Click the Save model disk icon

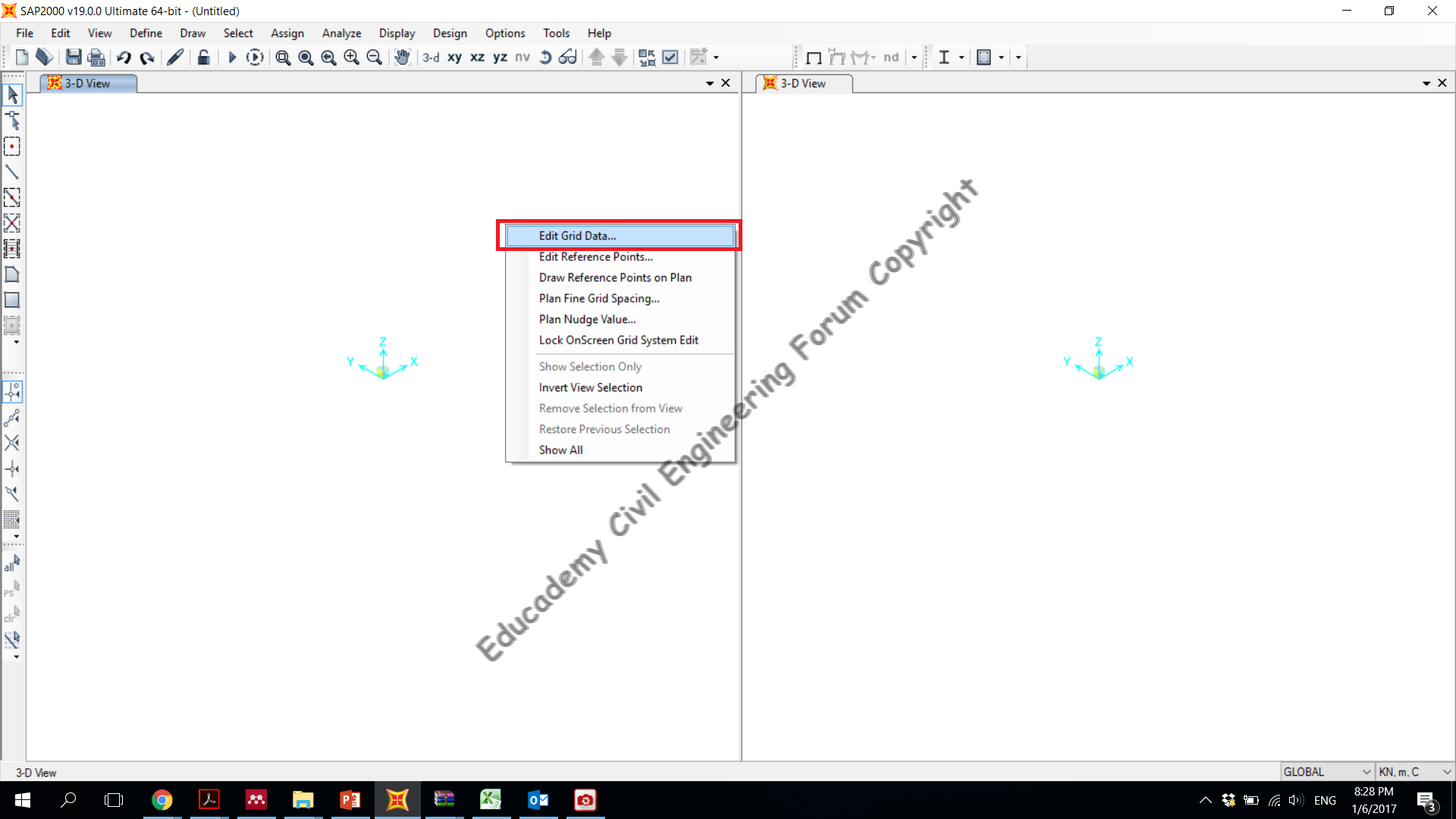click(74, 57)
